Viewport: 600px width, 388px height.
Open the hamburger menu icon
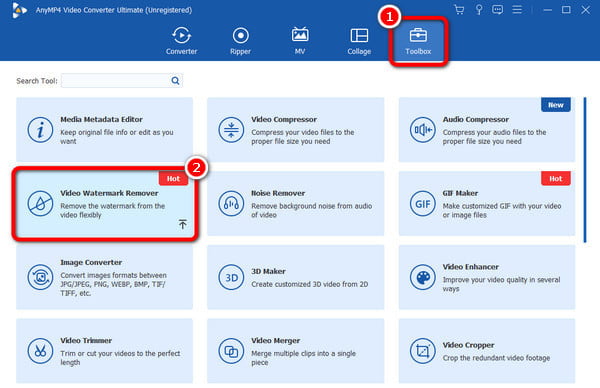tap(517, 10)
